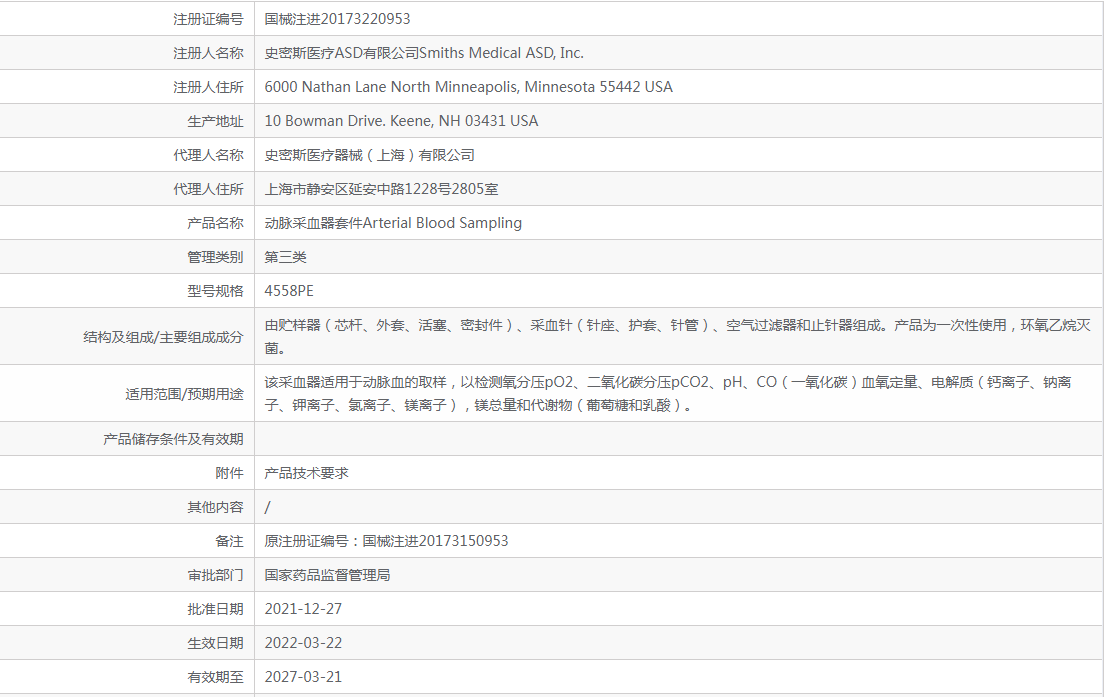The width and height of the screenshot is (1116, 697).
Task: Click approval date 2021-12-27
Action: coord(303,609)
